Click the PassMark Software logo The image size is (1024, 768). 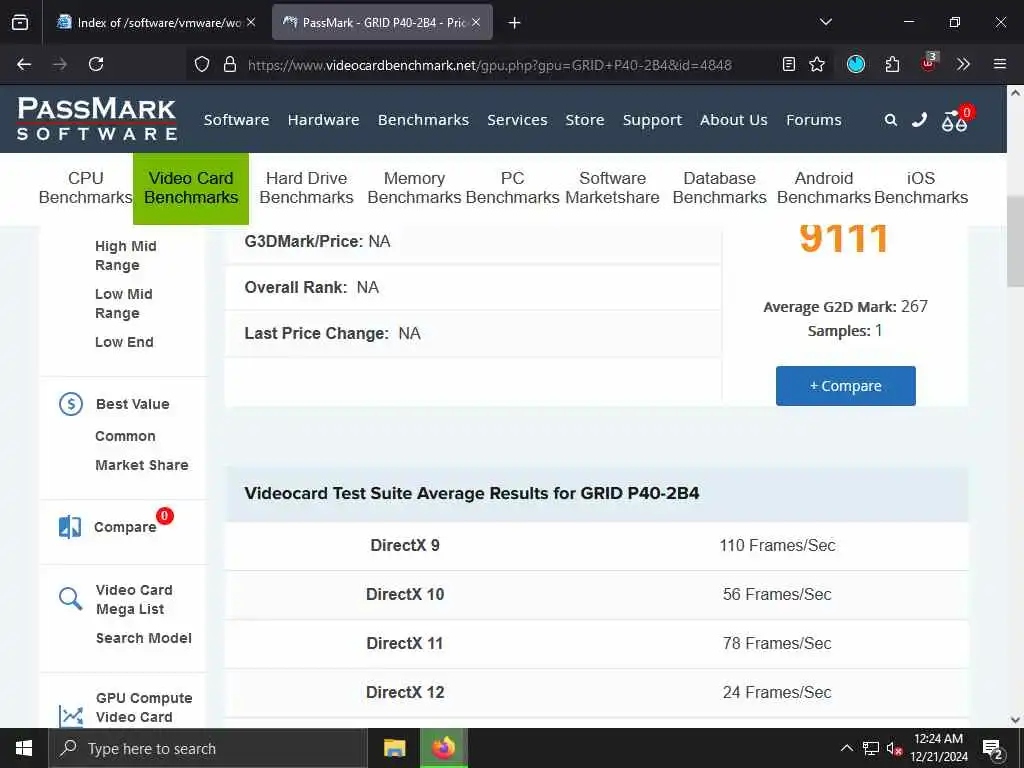97,118
